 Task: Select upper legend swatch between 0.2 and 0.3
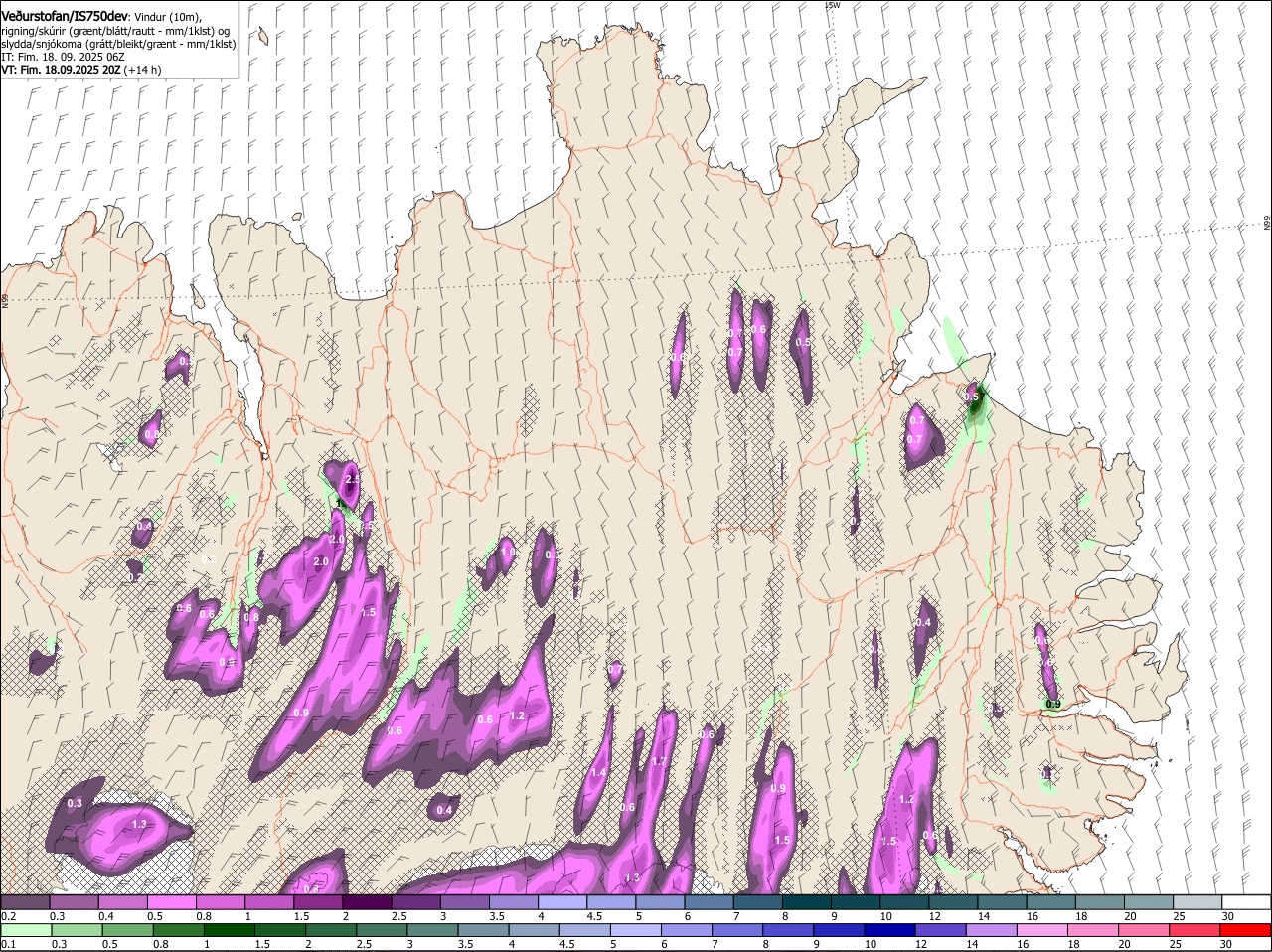[25, 901]
